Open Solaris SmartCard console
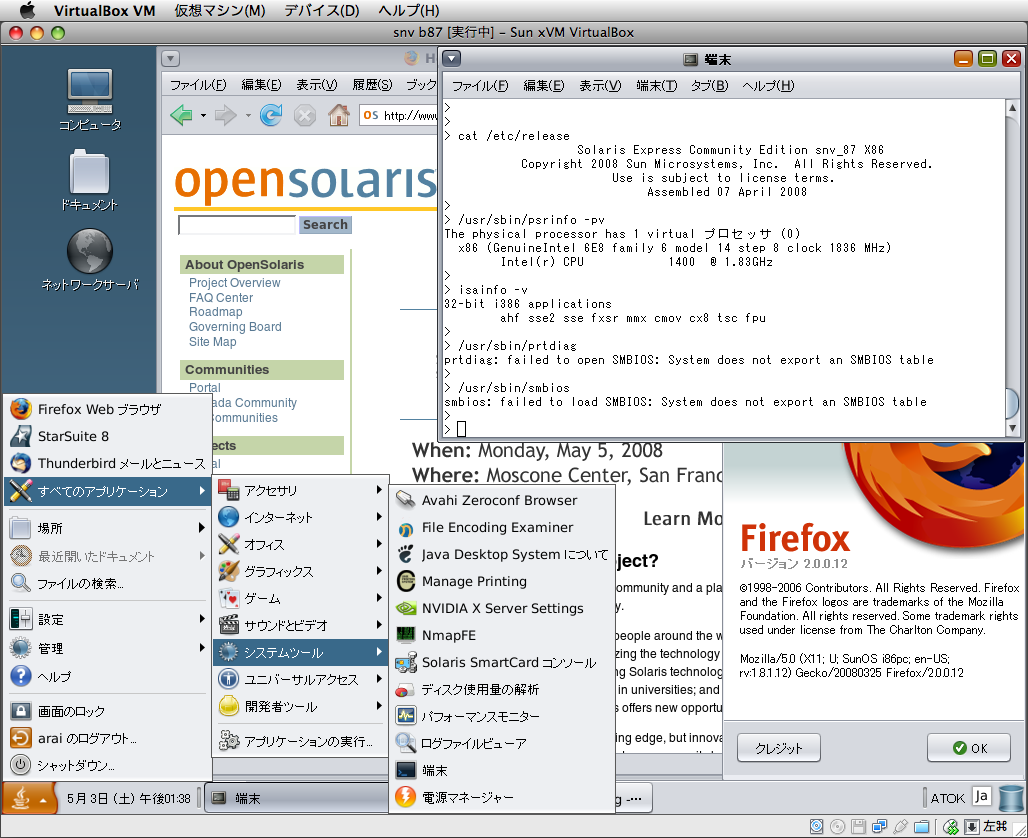Screen dimensions: 1028x838 click(x=502, y=662)
